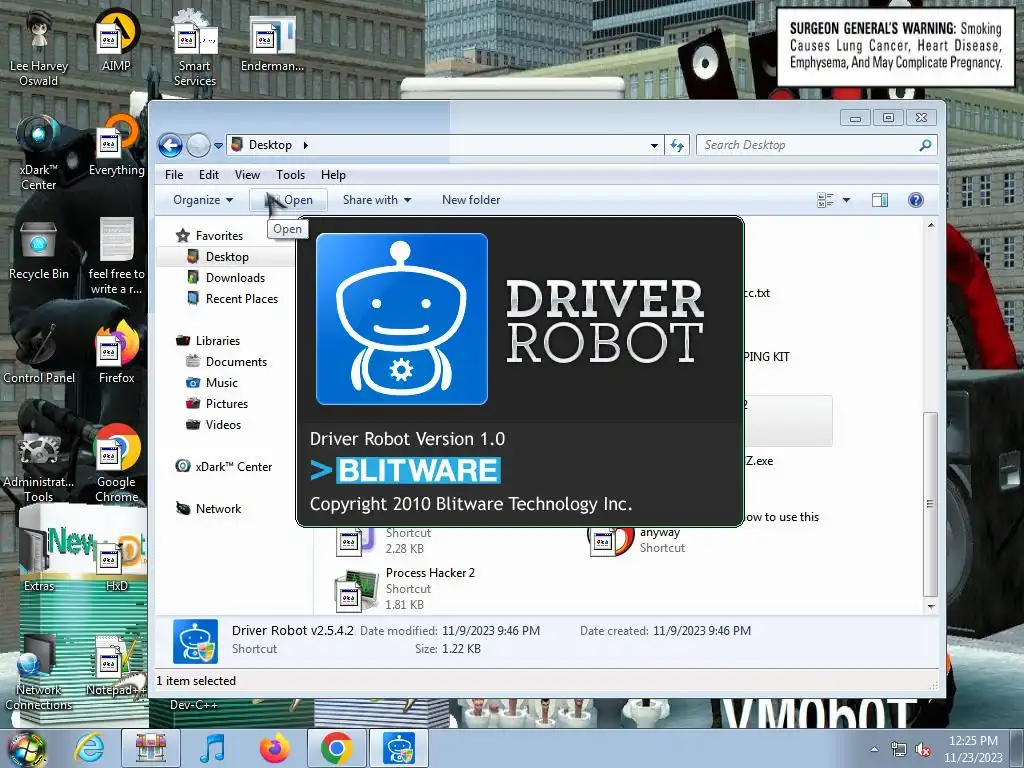Screen dimensions: 1024x768
Task: Open the views options dropdown arrow
Action: (x=846, y=200)
